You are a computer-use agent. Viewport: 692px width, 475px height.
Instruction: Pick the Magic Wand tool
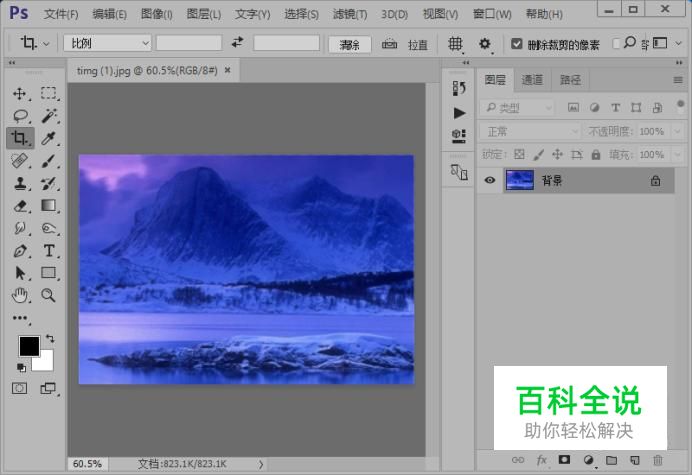pos(49,116)
